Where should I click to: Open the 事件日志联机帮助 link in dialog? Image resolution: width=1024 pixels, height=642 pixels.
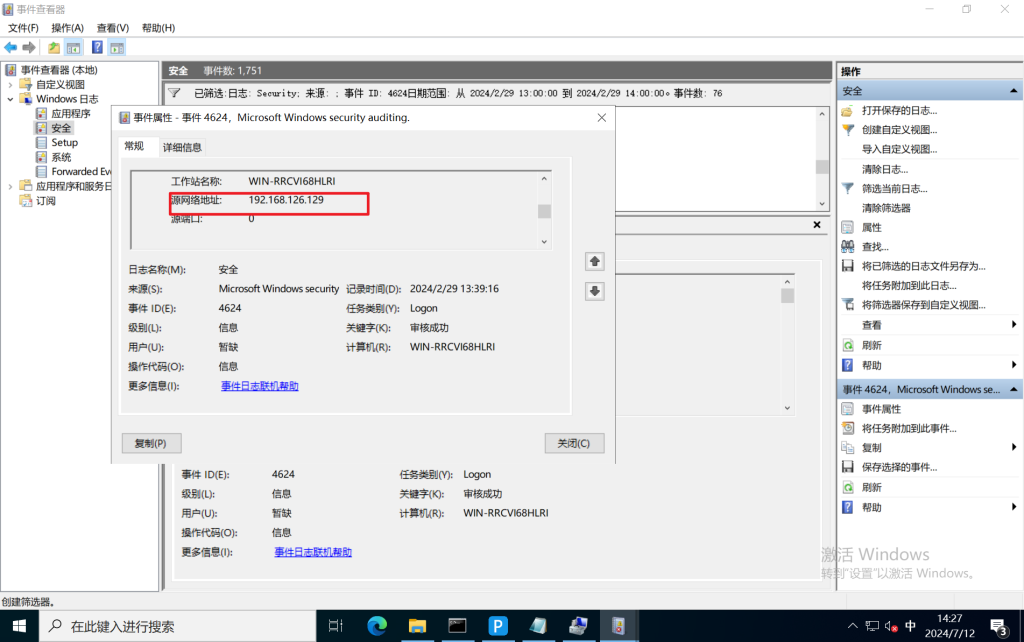coord(259,386)
